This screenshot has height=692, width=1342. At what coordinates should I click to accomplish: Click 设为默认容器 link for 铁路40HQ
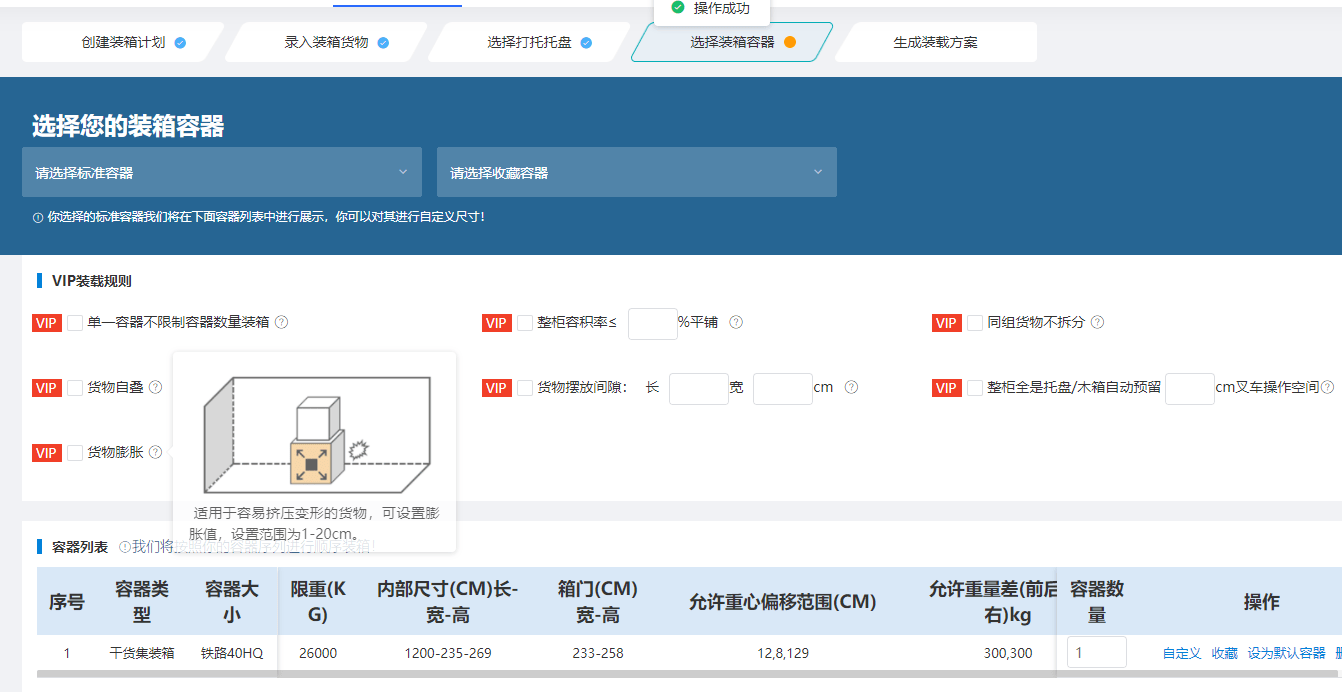[x=1286, y=653]
